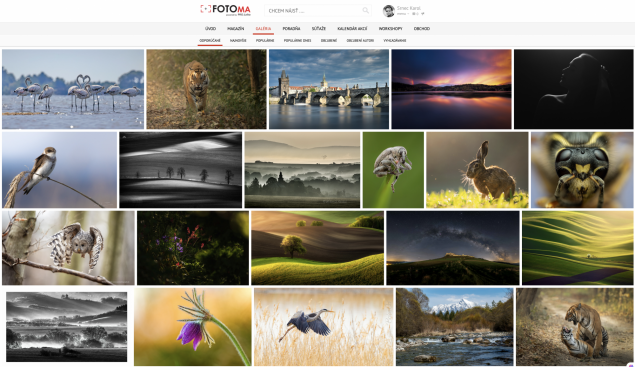Open the heron flying over reeds photo
This screenshot has width=635, height=367.
[324, 327]
